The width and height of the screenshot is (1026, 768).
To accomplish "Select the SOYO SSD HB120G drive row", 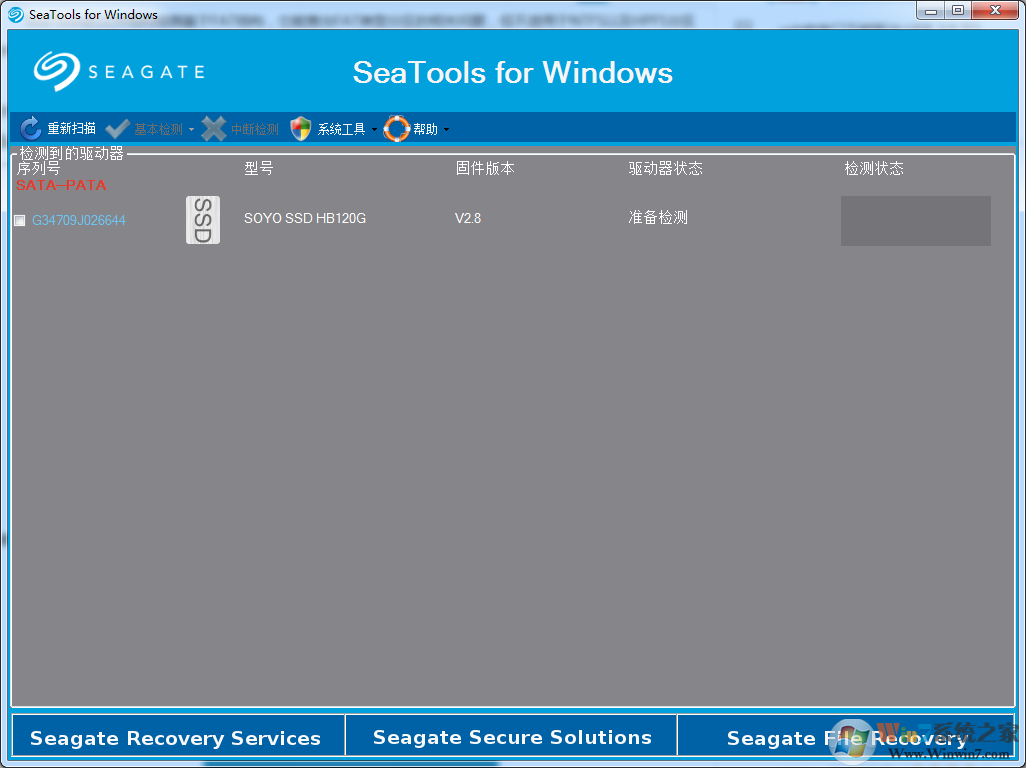I will [305, 218].
